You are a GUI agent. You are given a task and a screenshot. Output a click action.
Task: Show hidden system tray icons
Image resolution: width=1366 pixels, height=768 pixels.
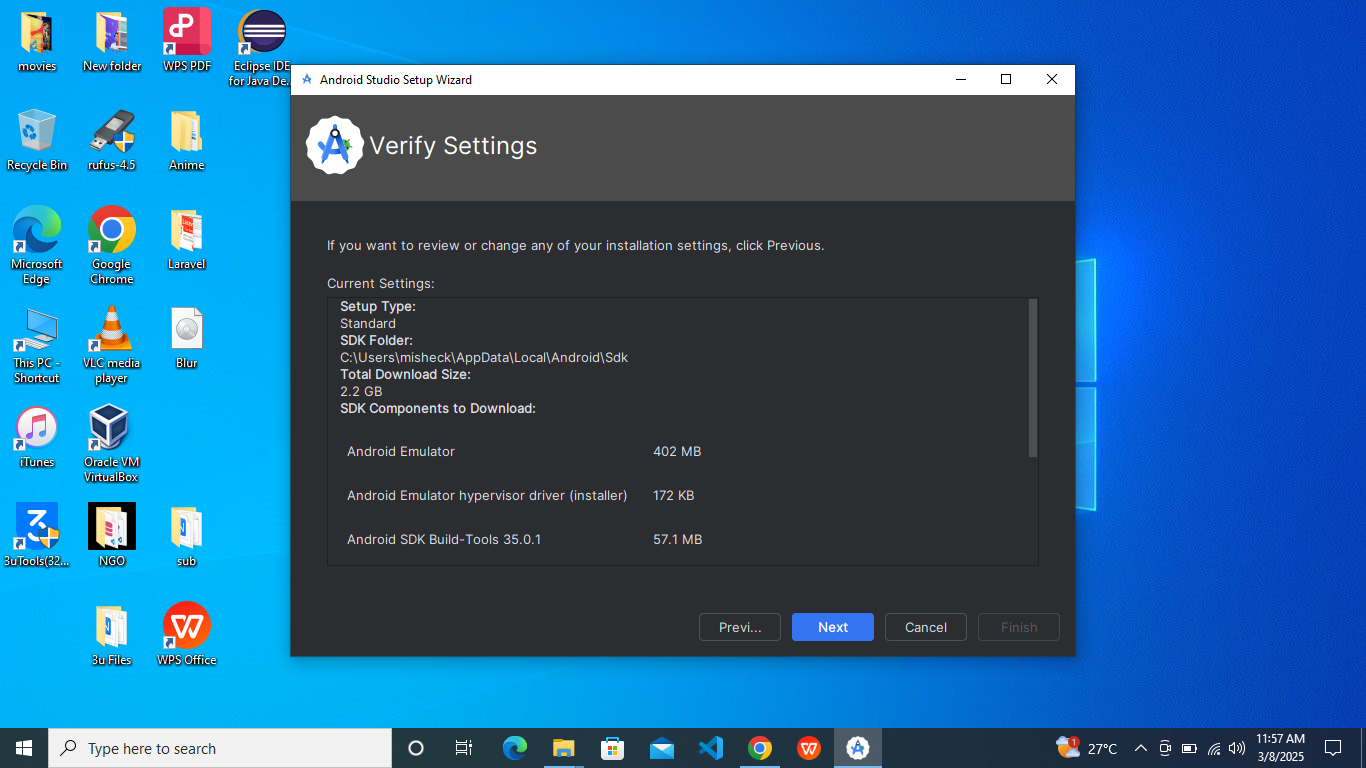[1140, 748]
